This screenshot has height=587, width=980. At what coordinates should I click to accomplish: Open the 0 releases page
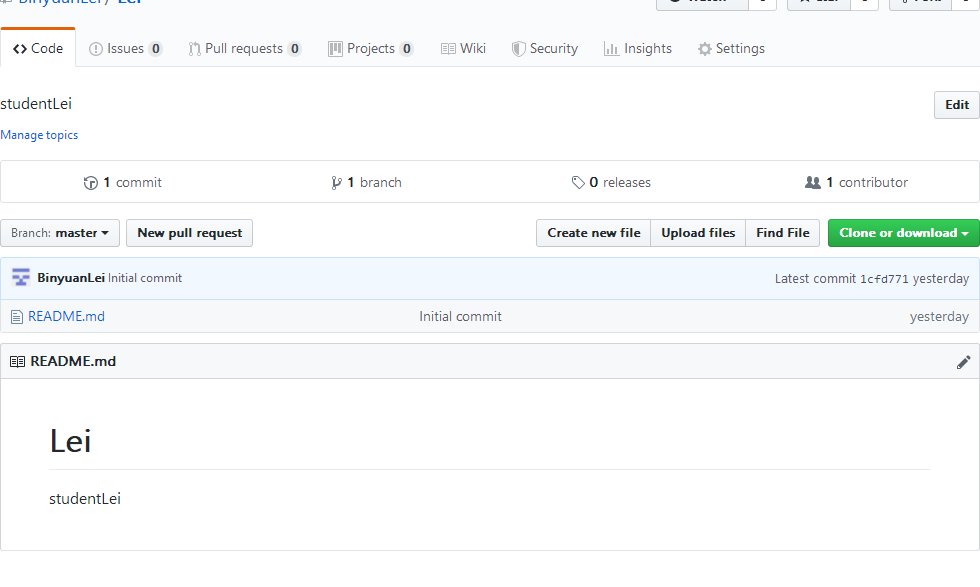611,183
